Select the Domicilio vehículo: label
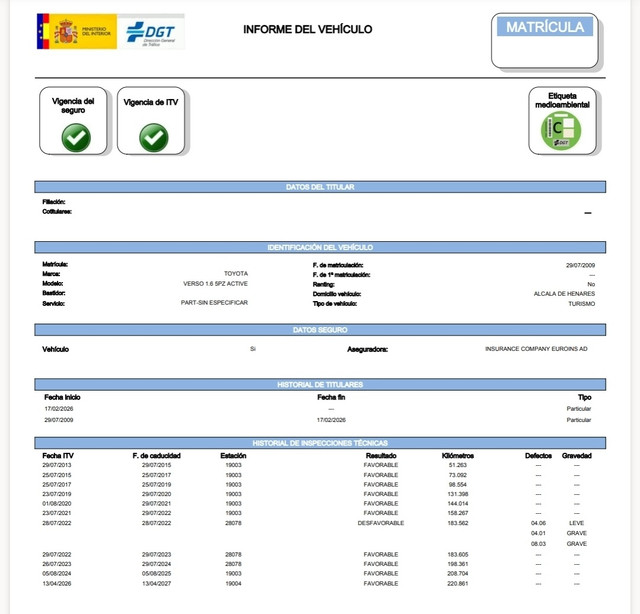640x614 pixels. (337, 294)
